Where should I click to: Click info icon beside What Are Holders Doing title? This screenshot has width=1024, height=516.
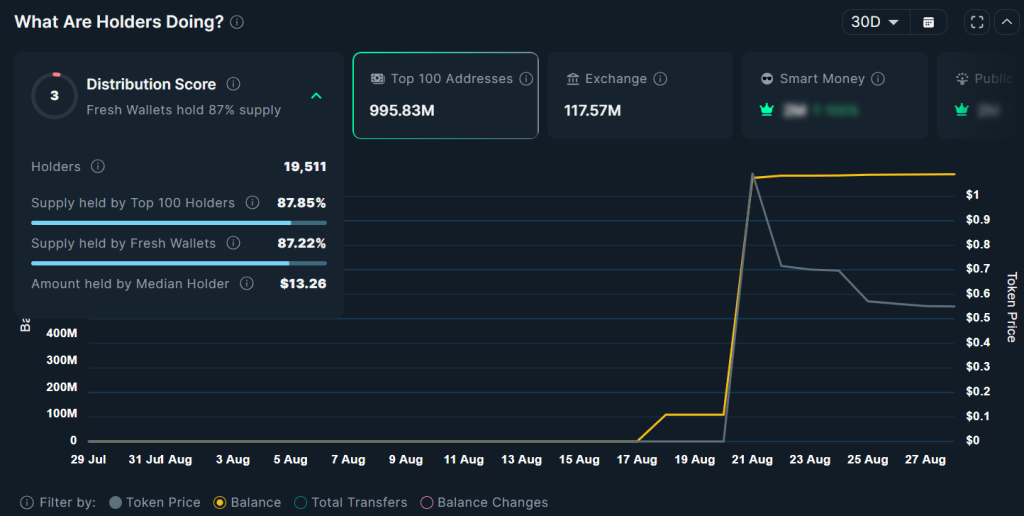(236, 22)
